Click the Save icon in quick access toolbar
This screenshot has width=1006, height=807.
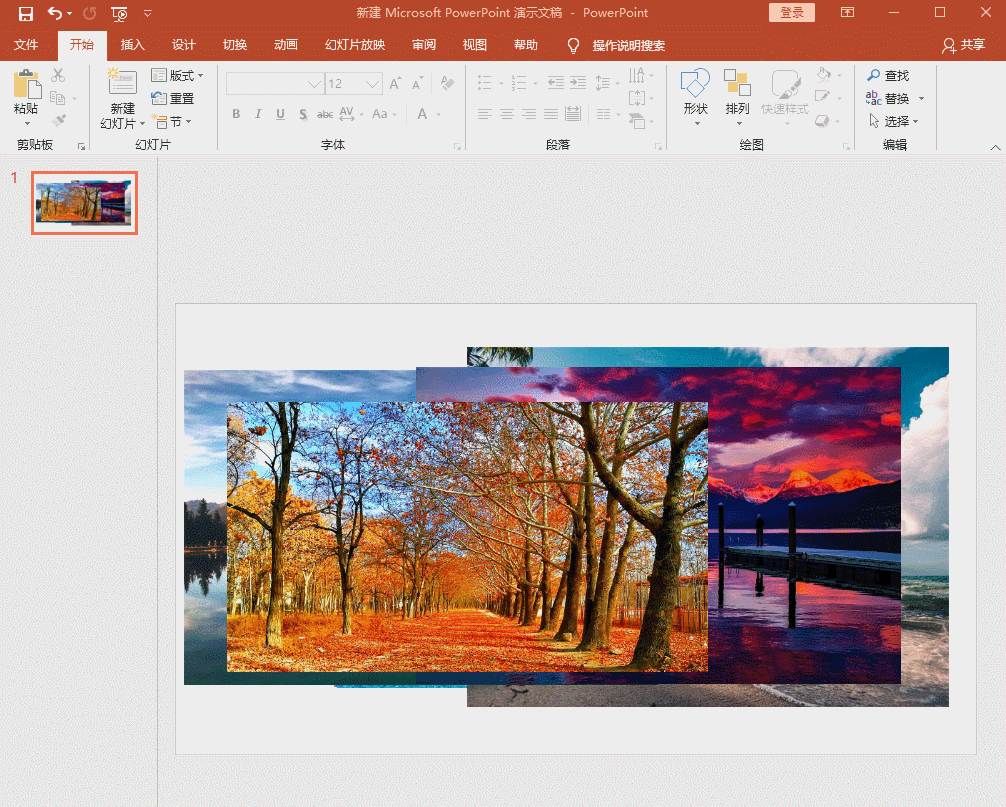(x=26, y=13)
